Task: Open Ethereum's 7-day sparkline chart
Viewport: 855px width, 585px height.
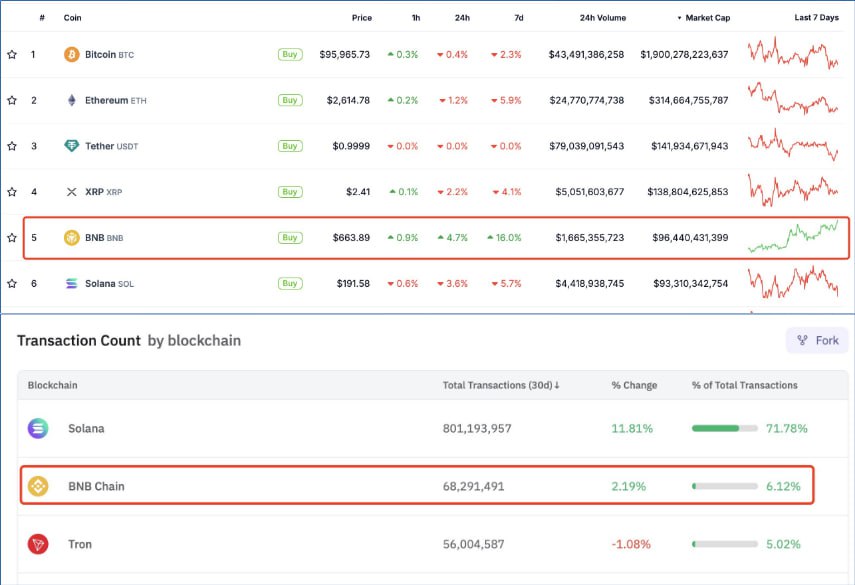Action: pos(793,99)
